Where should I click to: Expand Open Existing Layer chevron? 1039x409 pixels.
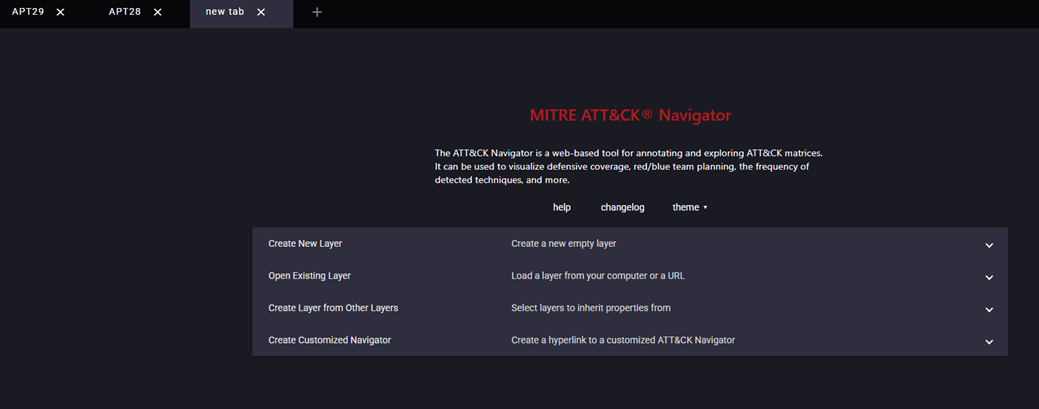click(989, 277)
